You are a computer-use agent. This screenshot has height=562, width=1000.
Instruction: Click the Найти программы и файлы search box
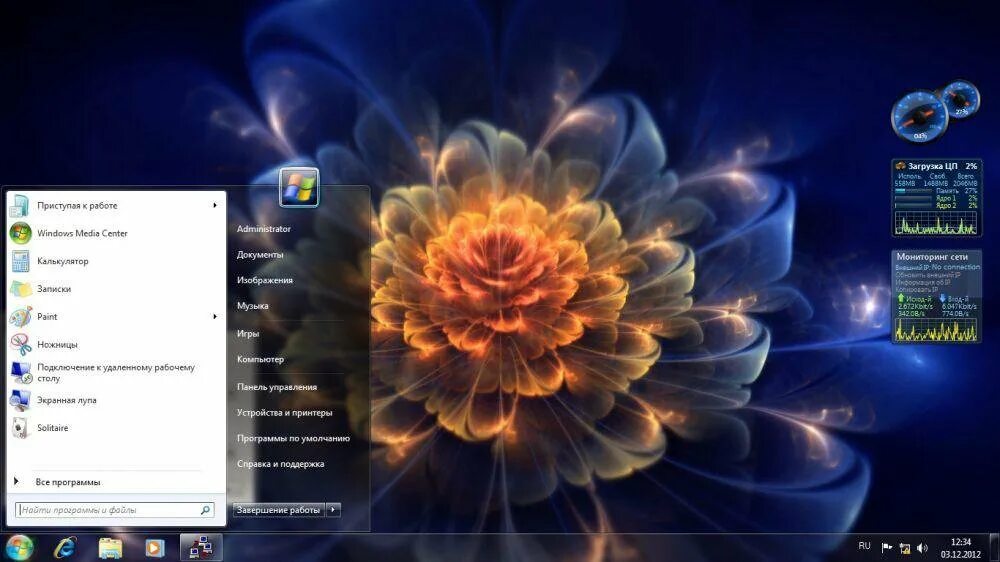coord(115,510)
